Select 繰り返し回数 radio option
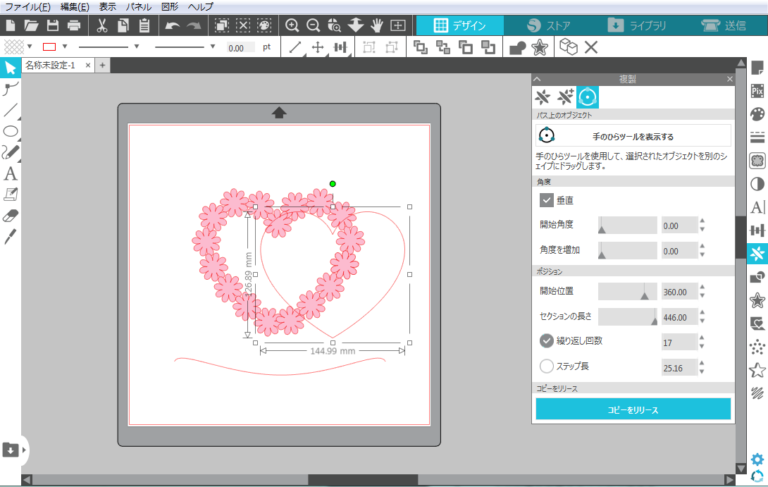The width and height of the screenshot is (768, 487). (547, 341)
